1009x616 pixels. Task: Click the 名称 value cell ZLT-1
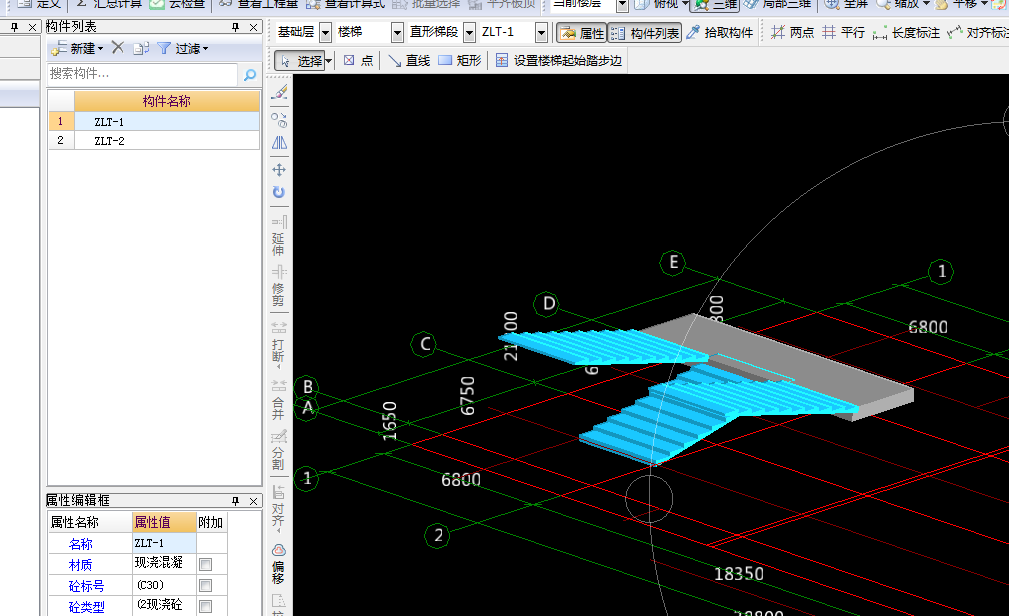(164, 543)
